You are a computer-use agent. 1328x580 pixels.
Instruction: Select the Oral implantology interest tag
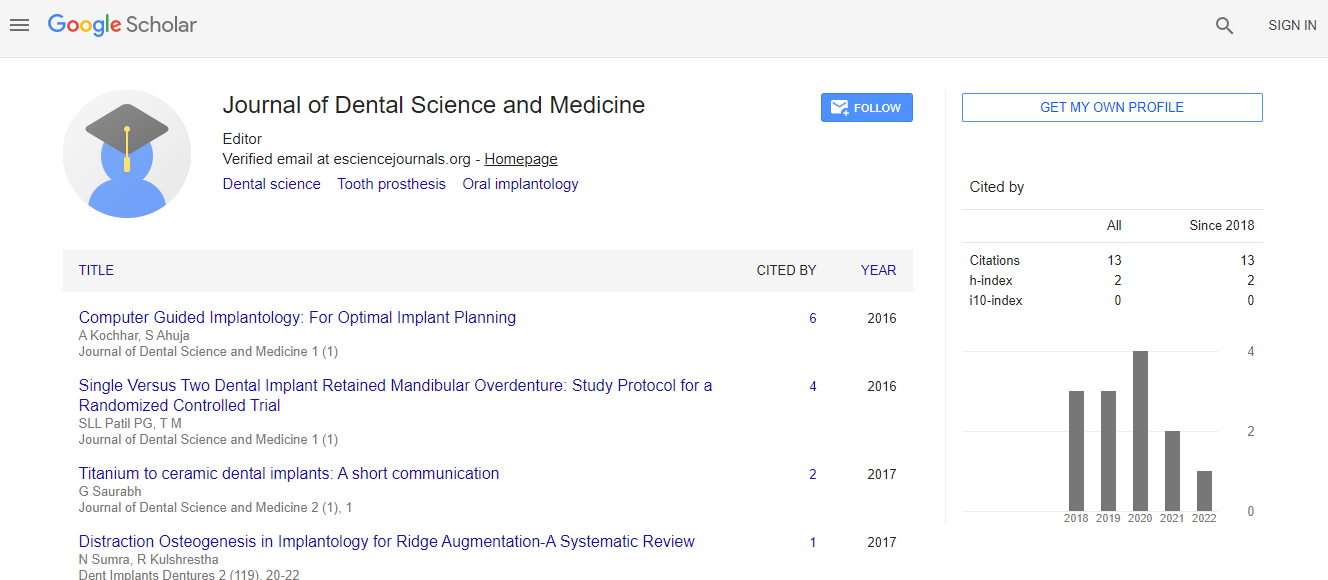point(520,184)
